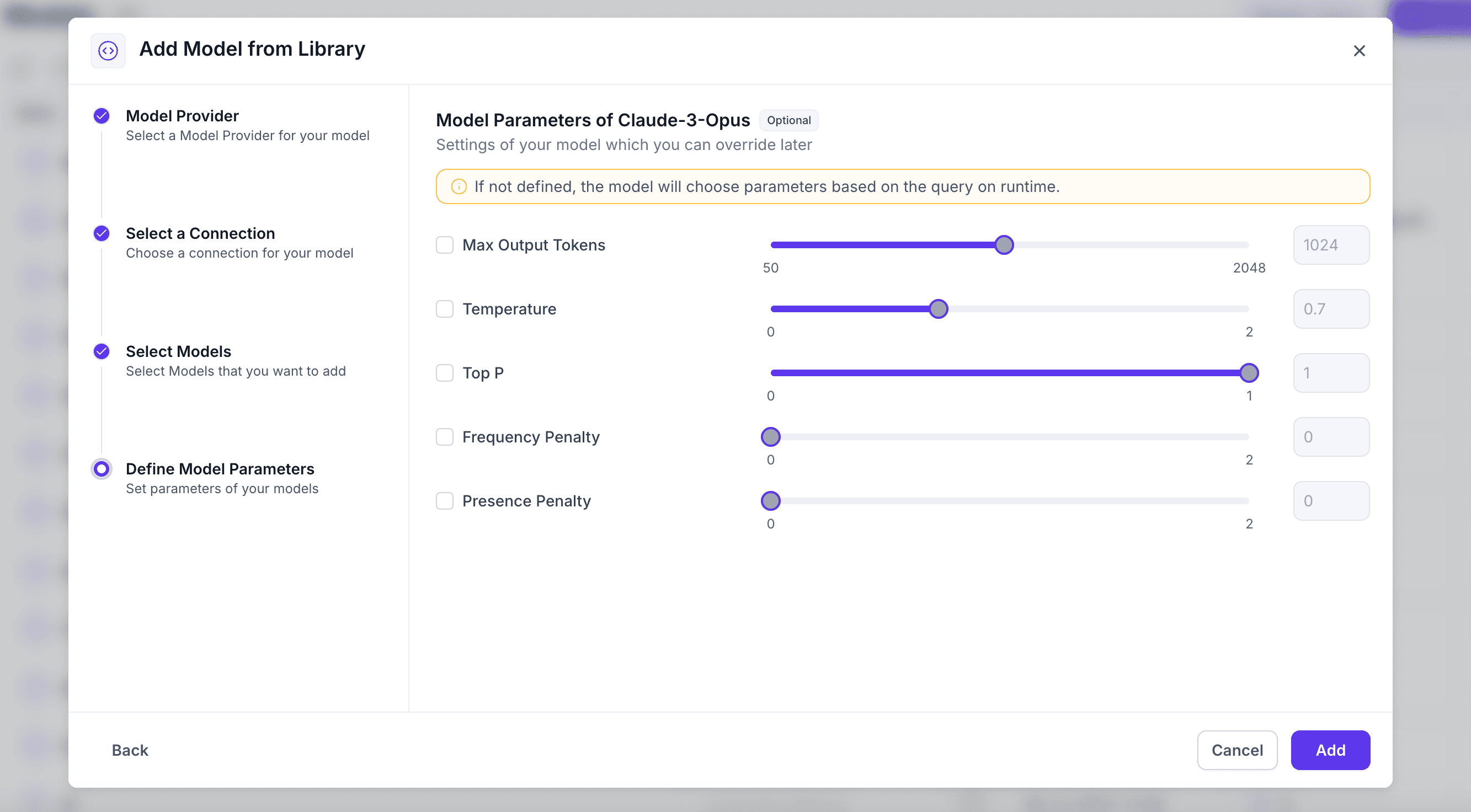
Task: Click the Select Models step checkmark icon
Action: 102,351
